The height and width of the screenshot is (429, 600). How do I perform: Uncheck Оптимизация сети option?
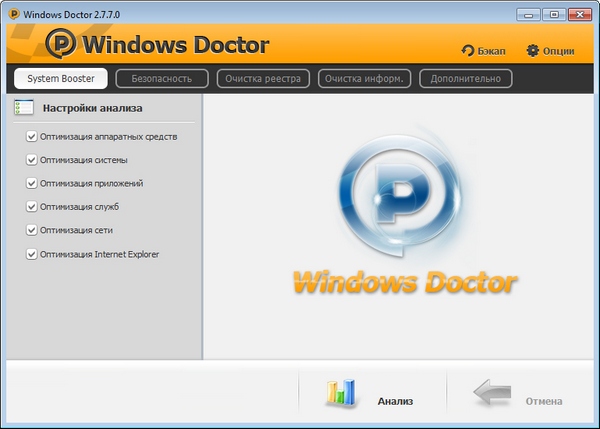[31, 230]
